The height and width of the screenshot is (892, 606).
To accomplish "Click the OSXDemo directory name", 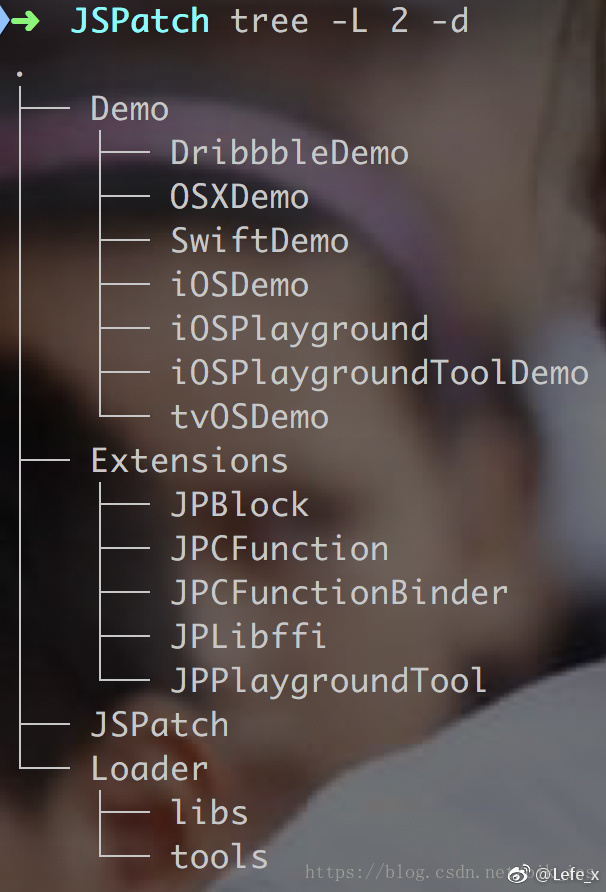I will tap(240, 197).
